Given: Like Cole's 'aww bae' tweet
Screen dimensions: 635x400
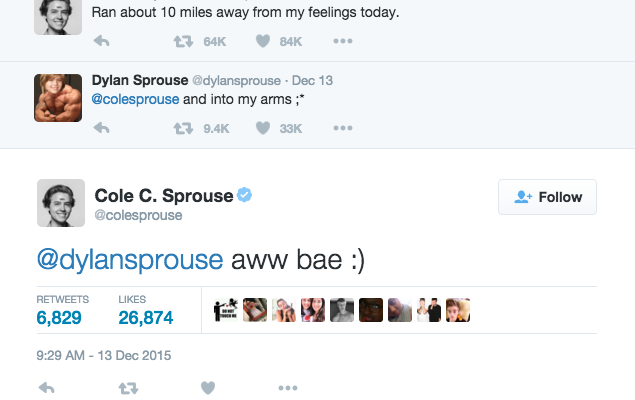Looking at the screenshot, I should (207, 388).
